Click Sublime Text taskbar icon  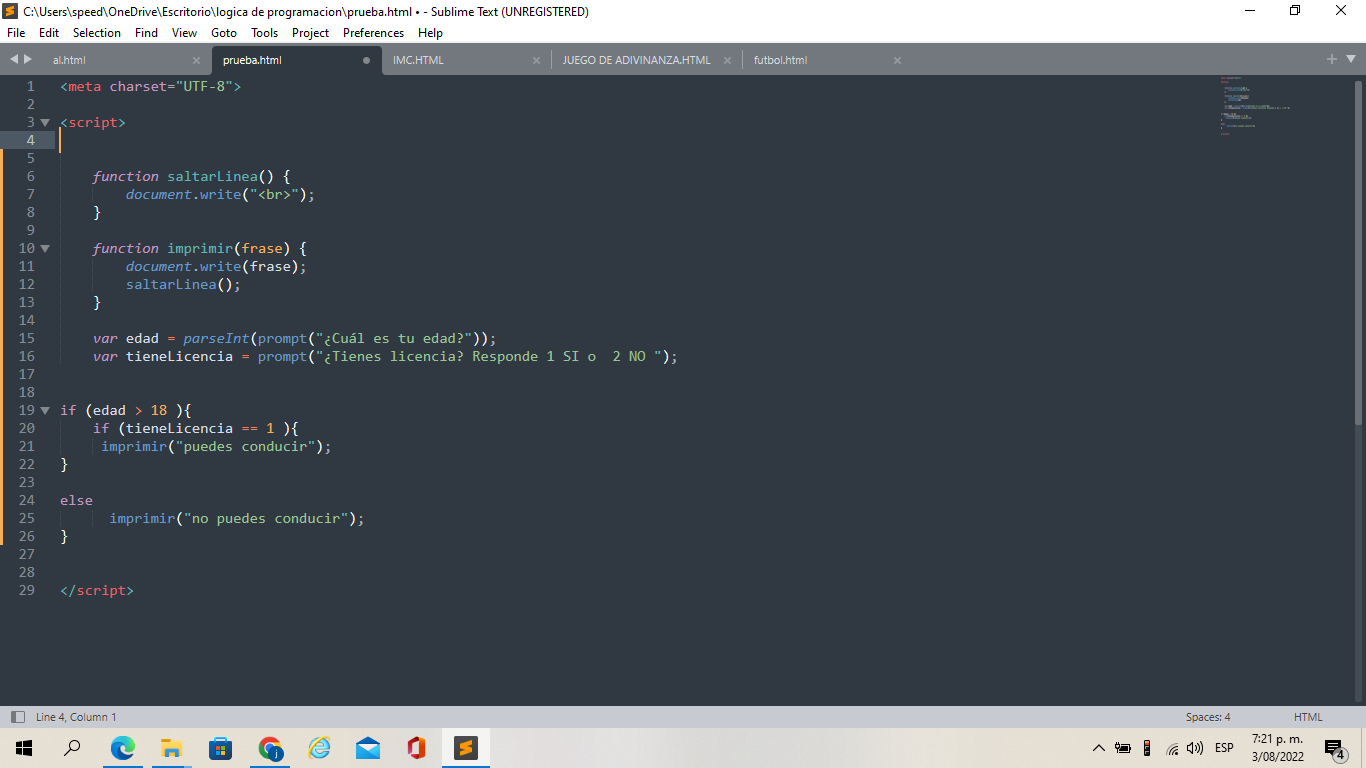click(x=466, y=748)
